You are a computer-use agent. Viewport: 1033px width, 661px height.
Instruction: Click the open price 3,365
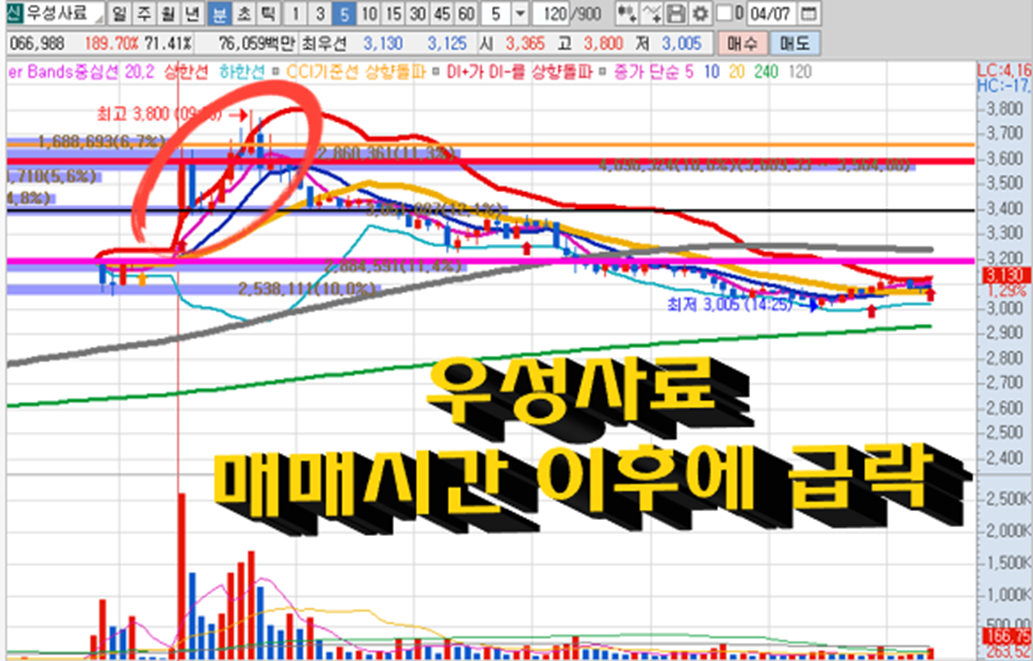525,44
